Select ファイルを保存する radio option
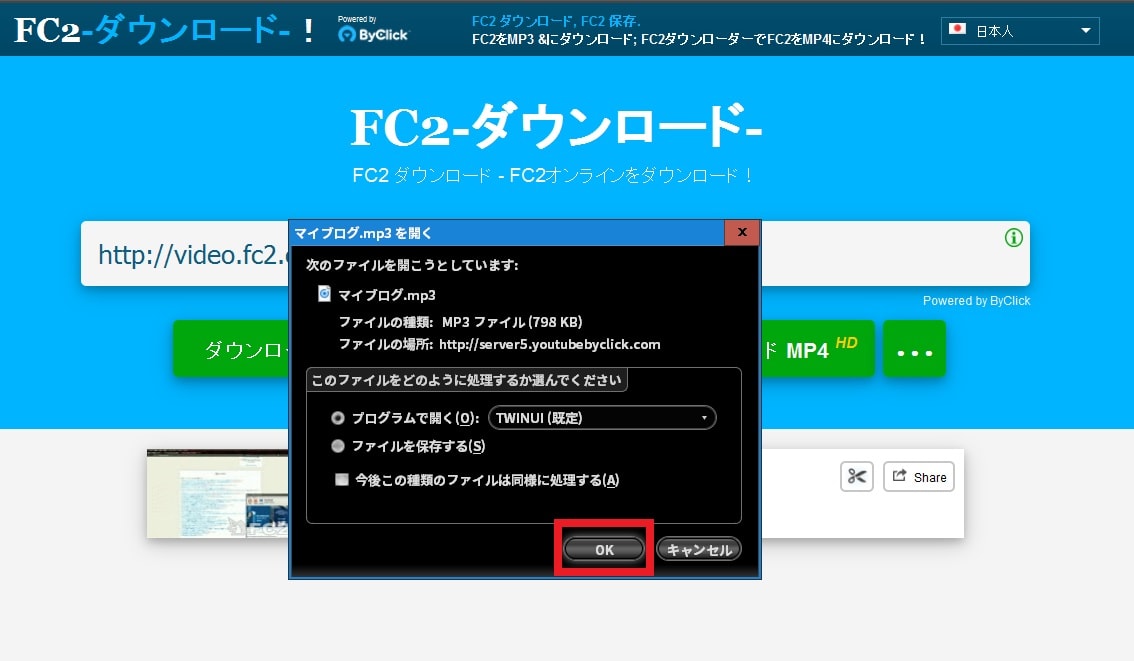Image resolution: width=1134 pixels, height=661 pixels. (338, 446)
